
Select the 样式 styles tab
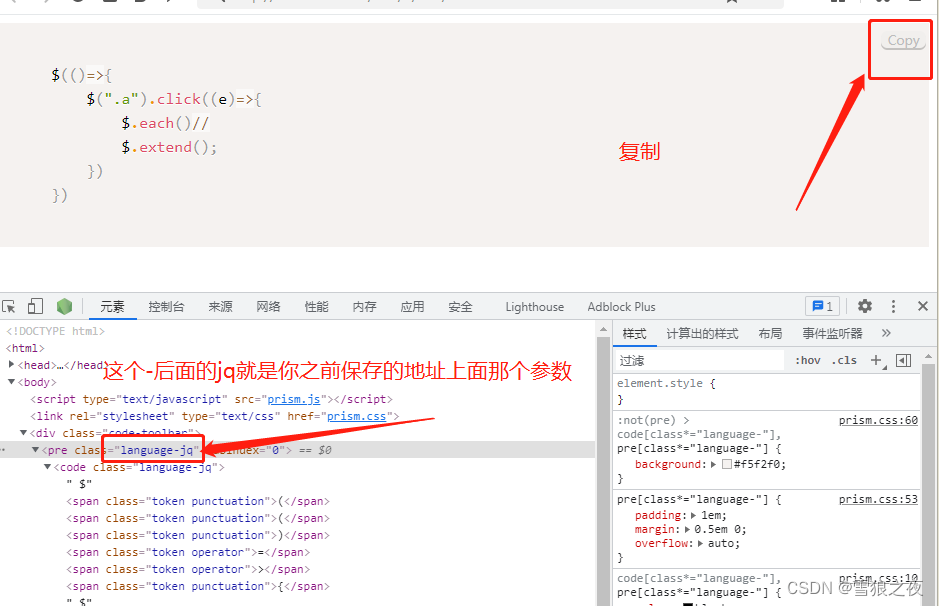[x=634, y=334]
